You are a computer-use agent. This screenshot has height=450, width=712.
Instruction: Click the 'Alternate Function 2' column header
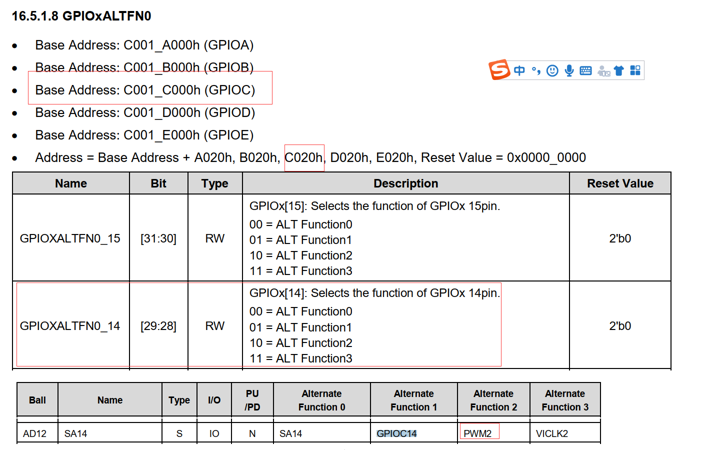(x=494, y=400)
